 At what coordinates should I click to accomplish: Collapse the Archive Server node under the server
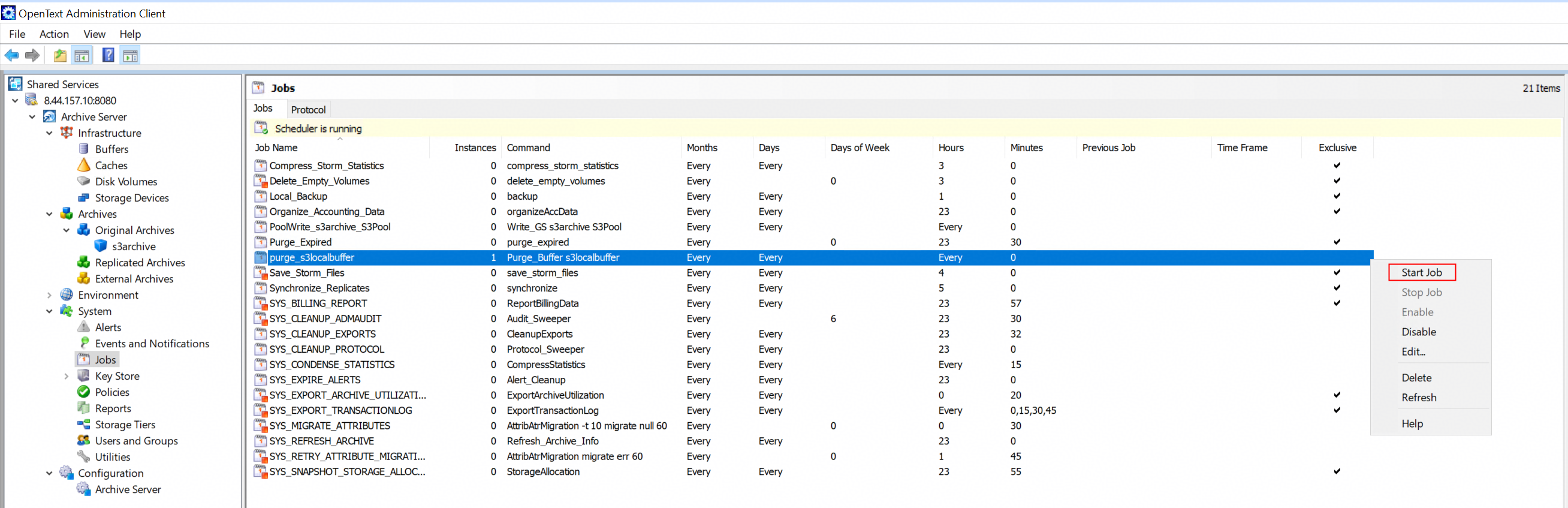coord(32,116)
